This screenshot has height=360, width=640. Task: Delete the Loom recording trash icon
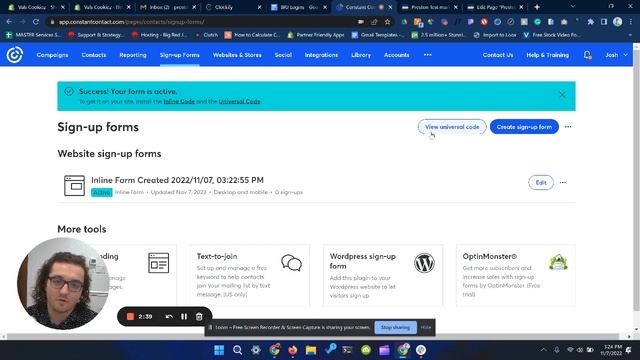199,316
